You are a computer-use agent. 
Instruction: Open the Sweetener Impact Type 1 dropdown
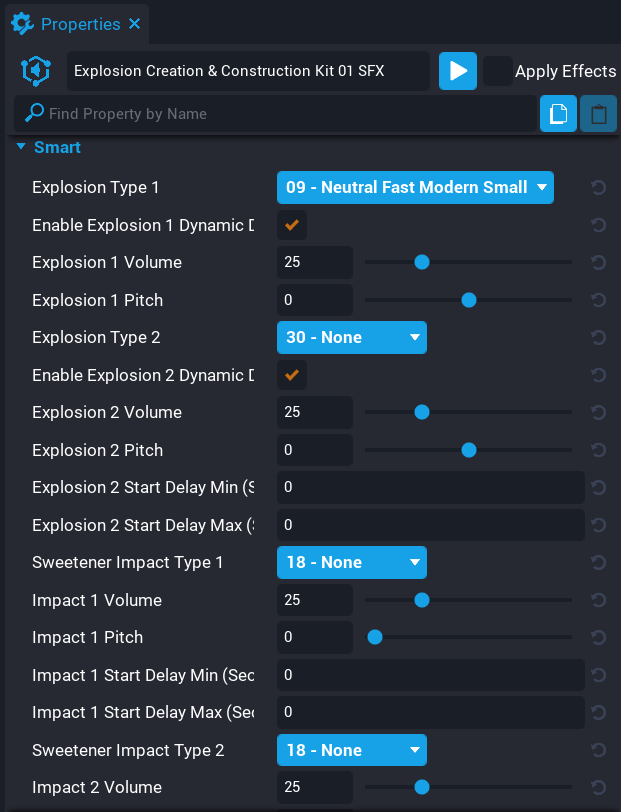tap(352, 562)
